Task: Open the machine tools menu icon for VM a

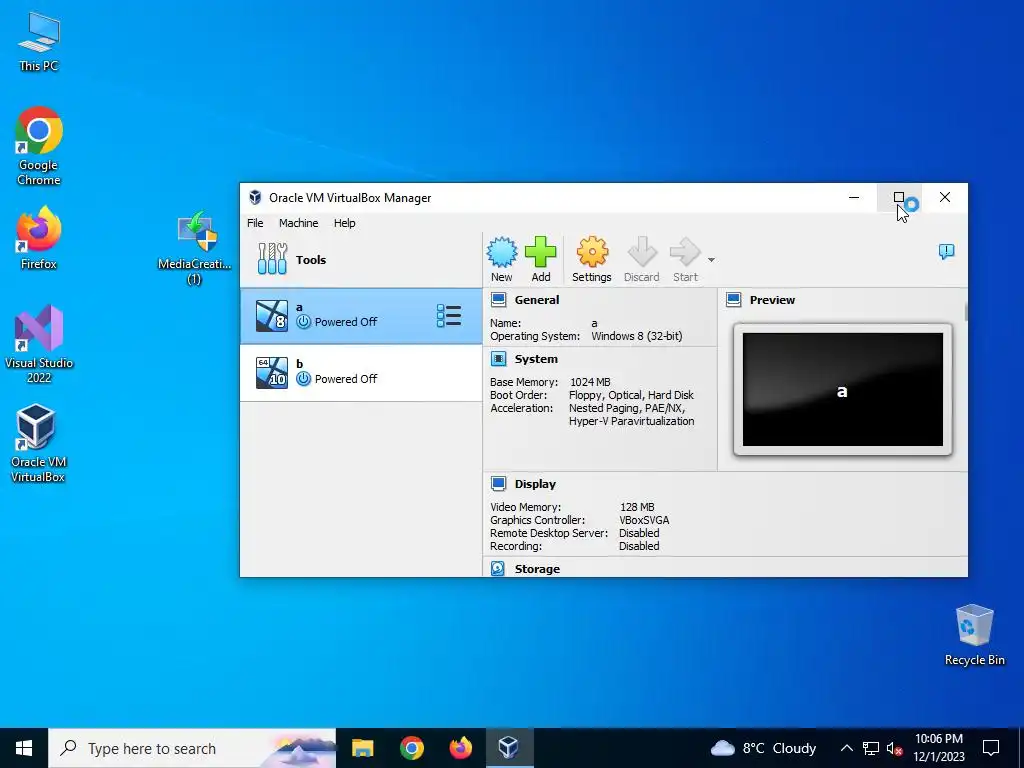Action: 449,316
